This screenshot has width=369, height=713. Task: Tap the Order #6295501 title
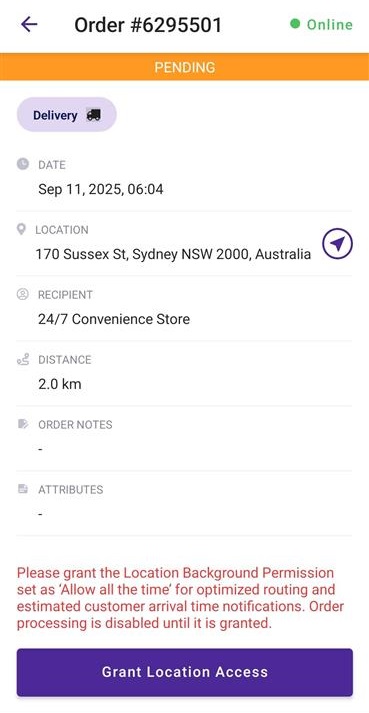coord(148,25)
